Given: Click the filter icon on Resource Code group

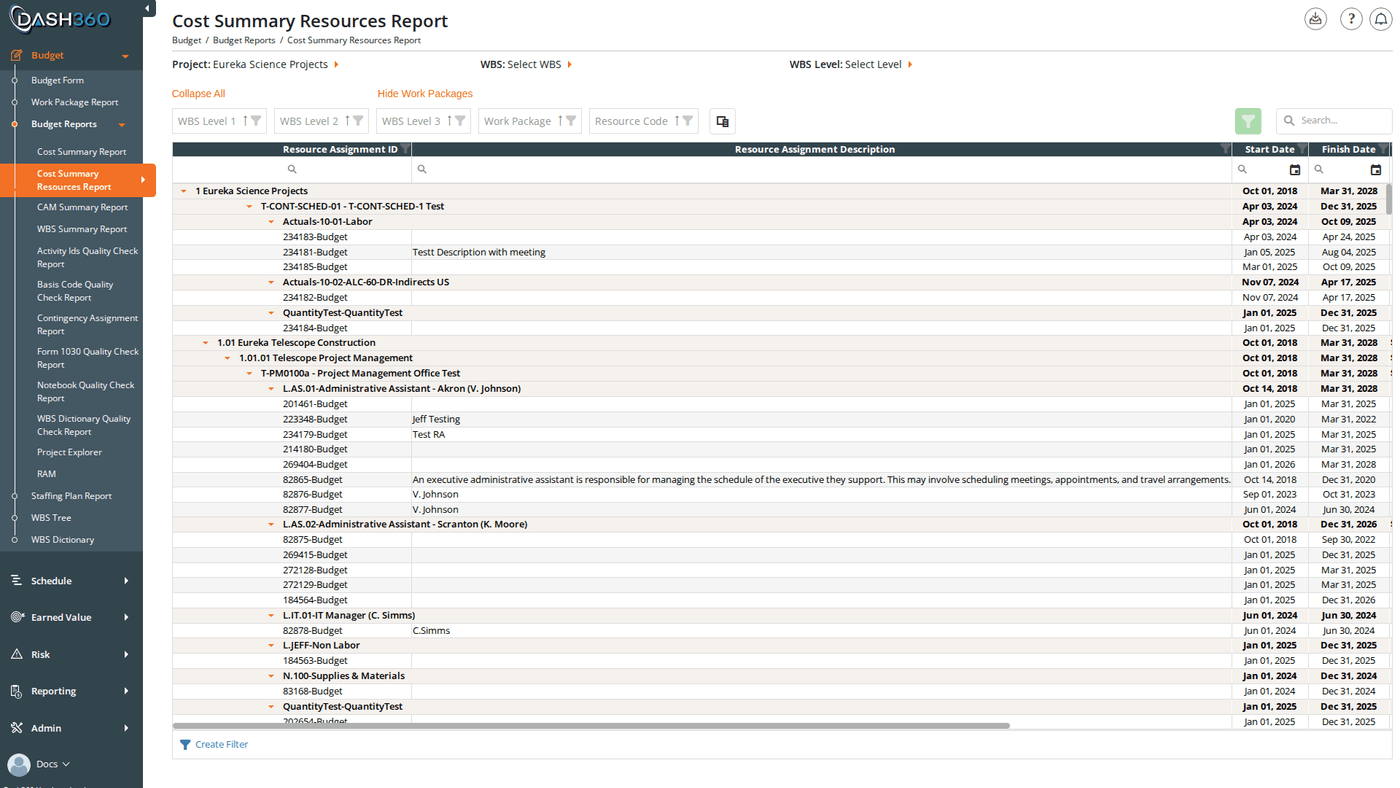Looking at the screenshot, I should 688,121.
